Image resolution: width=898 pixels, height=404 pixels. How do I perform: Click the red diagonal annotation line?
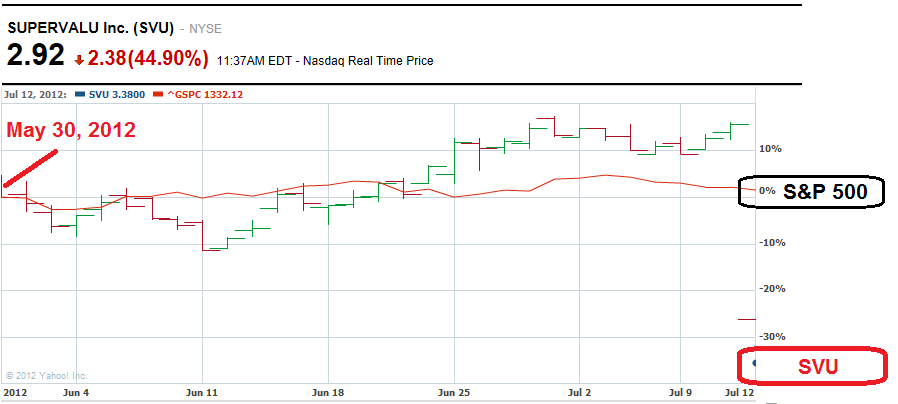[30, 169]
